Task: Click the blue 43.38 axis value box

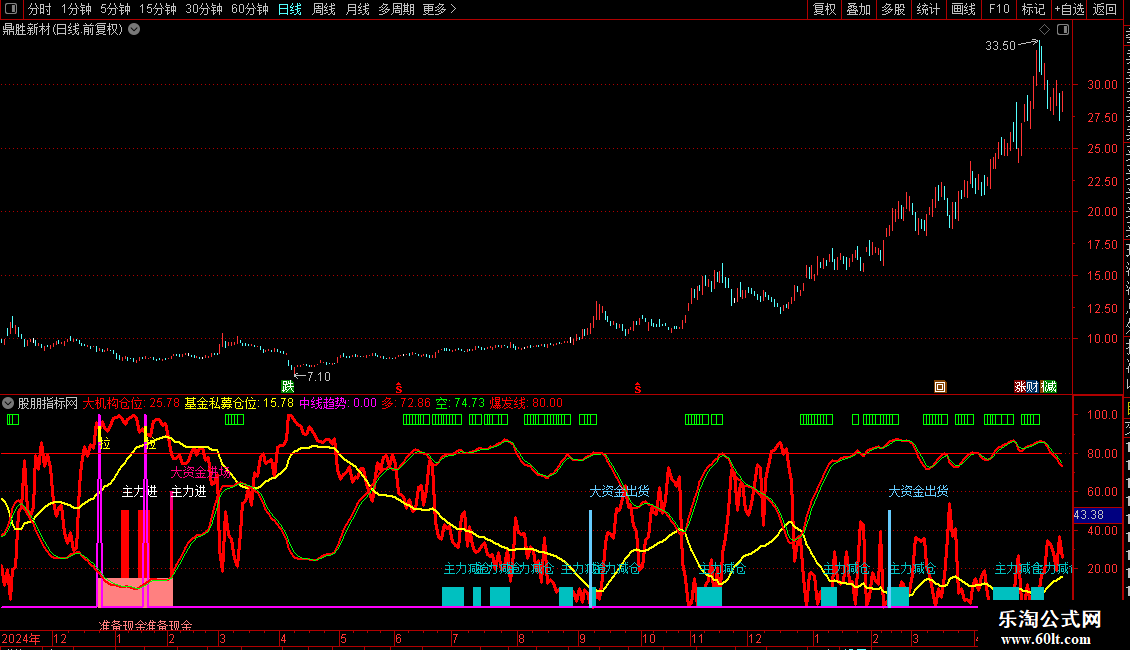Action: click(x=1098, y=515)
